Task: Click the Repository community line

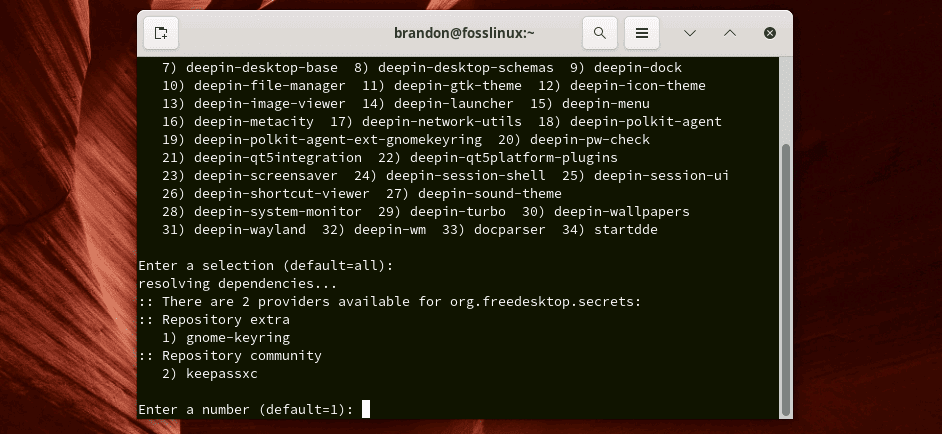Action: pos(230,355)
